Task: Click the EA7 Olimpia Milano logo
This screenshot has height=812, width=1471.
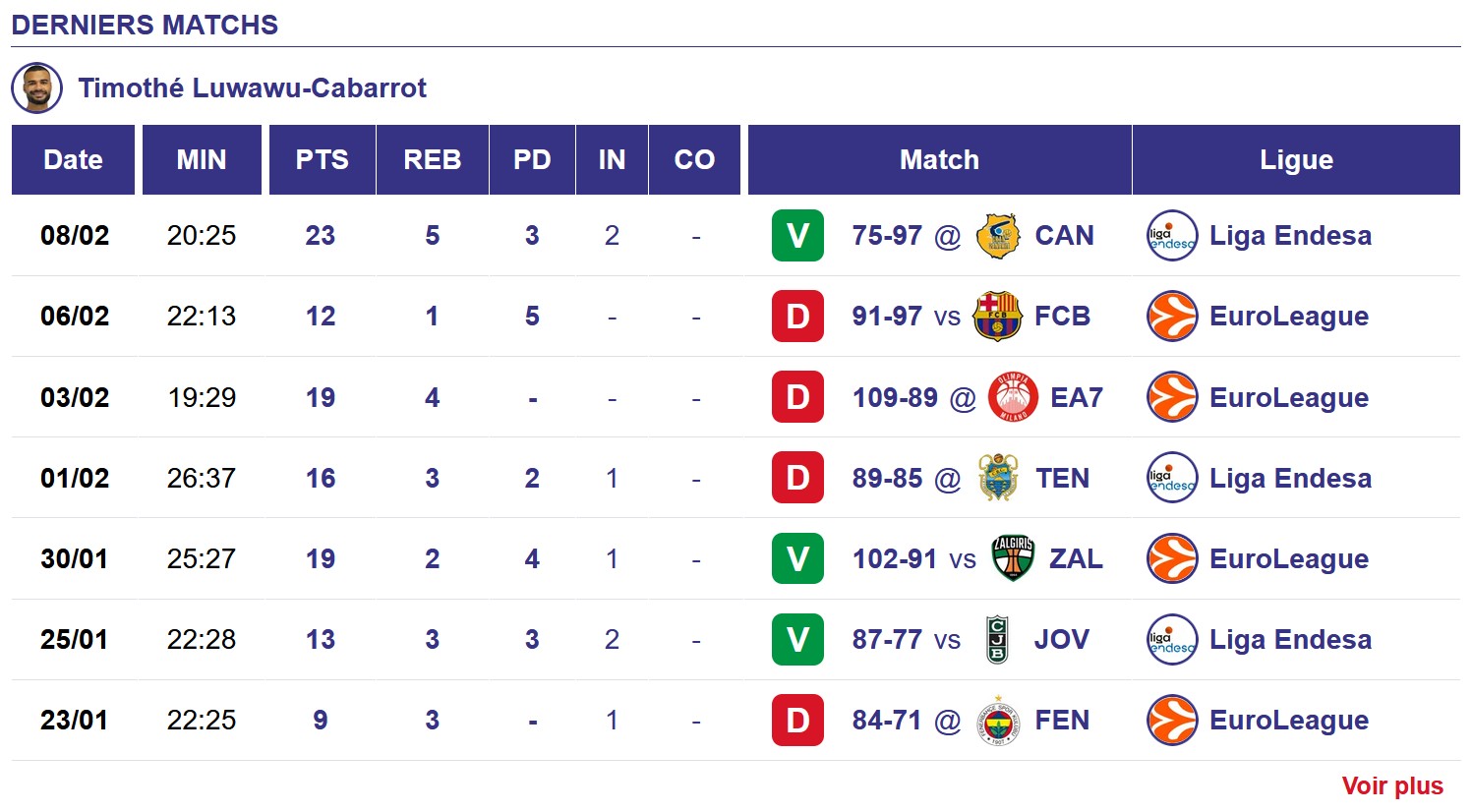Action: click(1013, 397)
